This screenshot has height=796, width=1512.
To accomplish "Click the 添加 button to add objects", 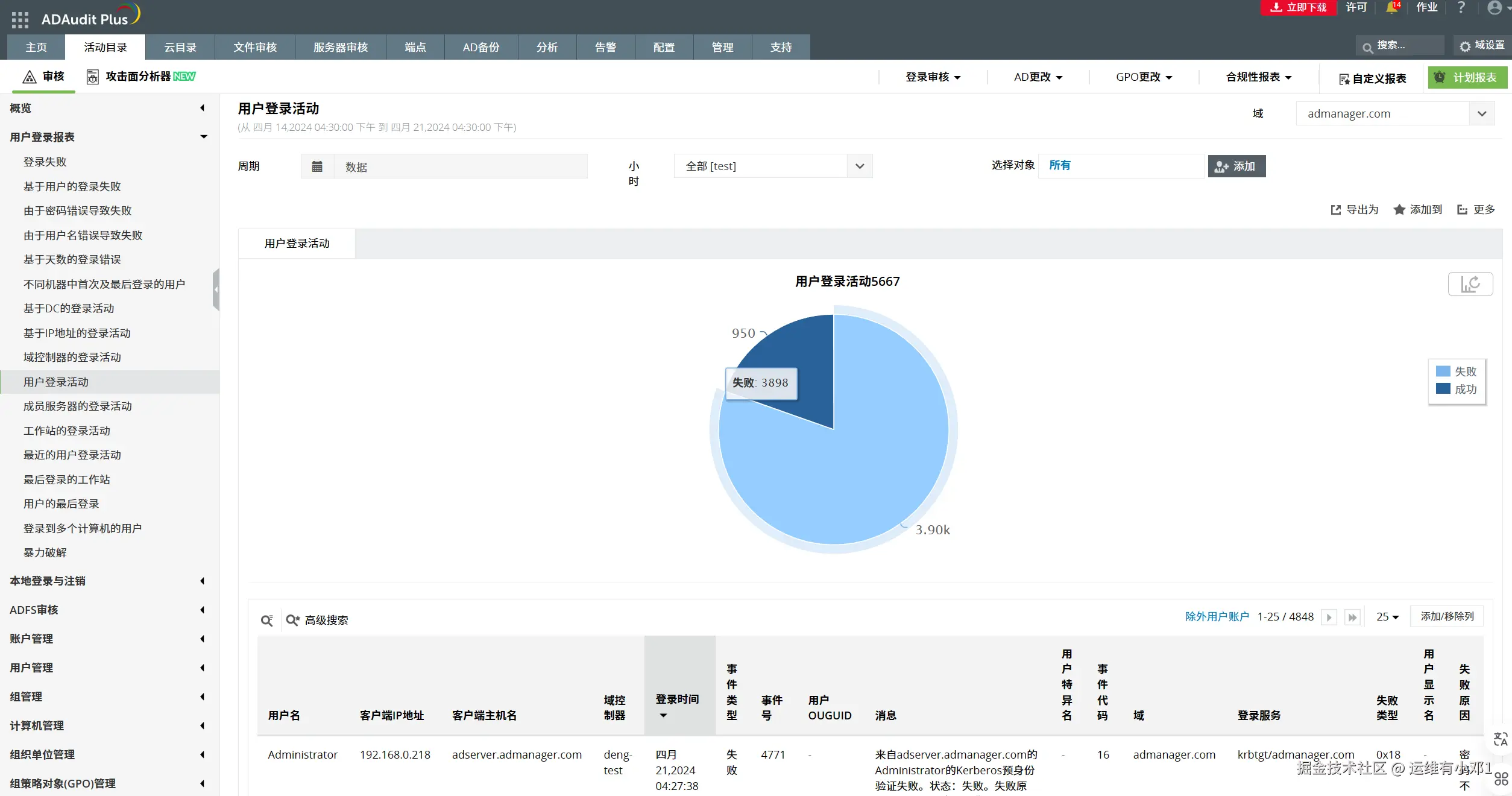I will [x=1236, y=166].
